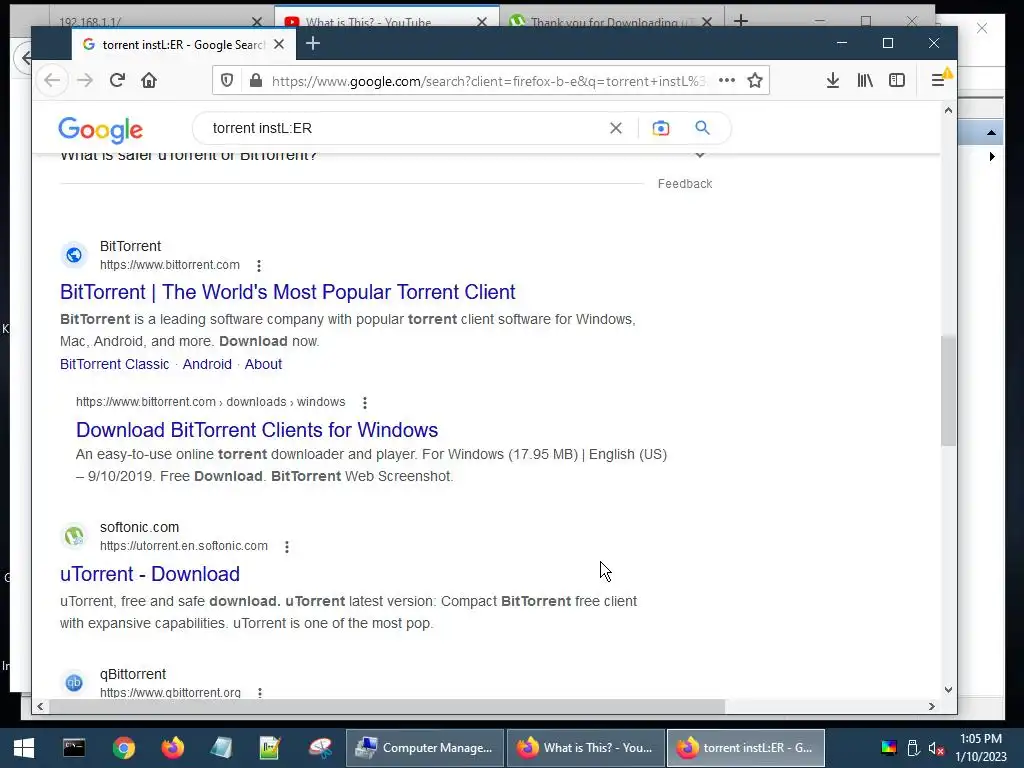
Task: Submit search with magnifier icon
Action: click(702, 128)
